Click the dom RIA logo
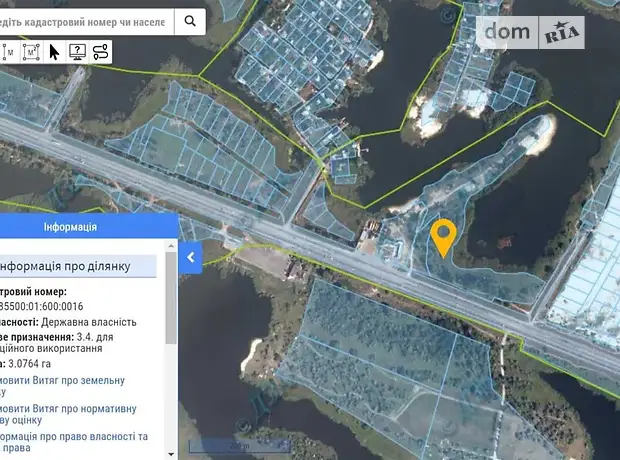Screen dimensions: 620x460 click(x=530, y=32)
